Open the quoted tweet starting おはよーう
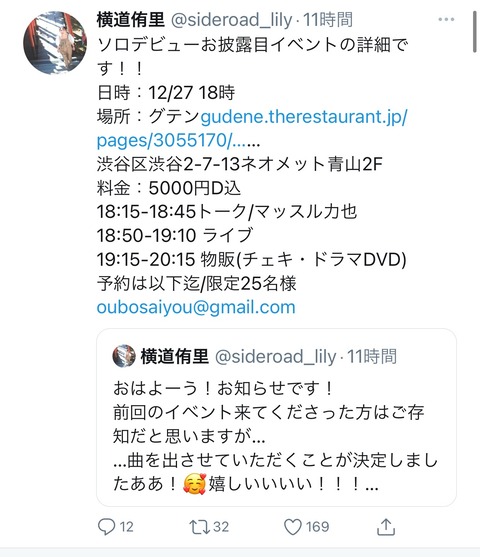Image resolution: width=480 pixels, height=557 pixels. click(276, 417)
